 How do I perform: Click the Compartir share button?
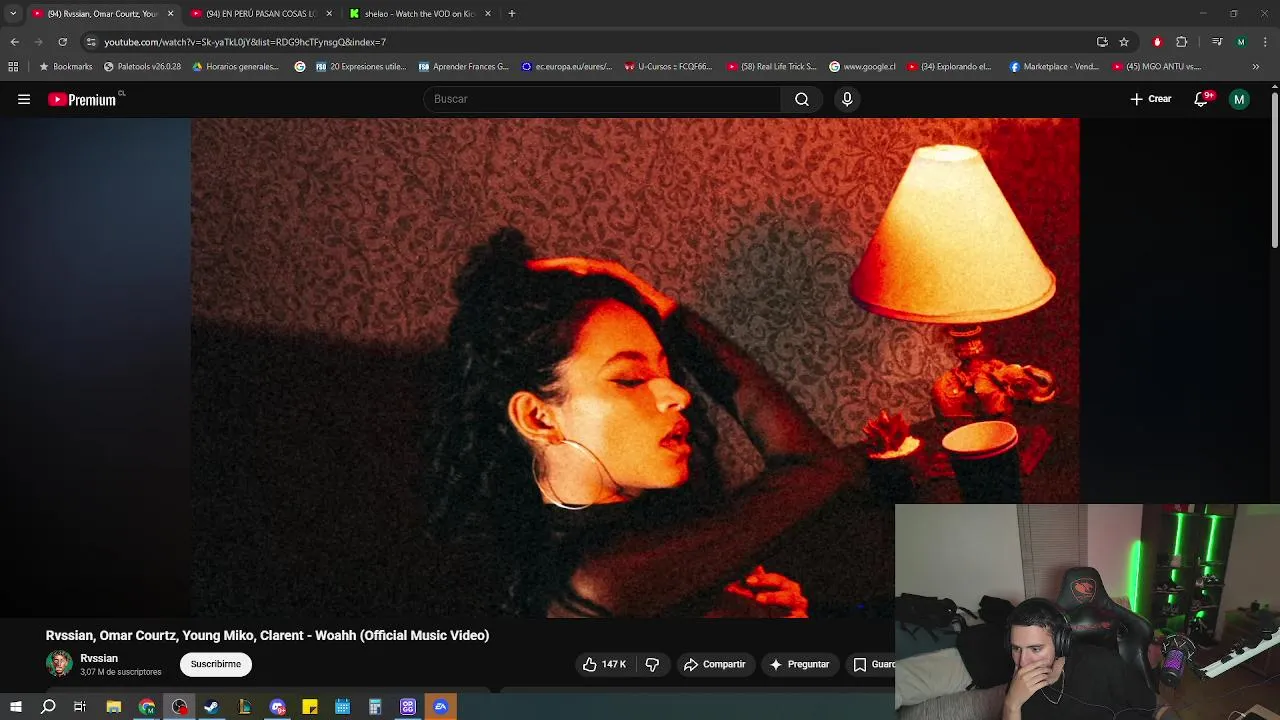(x=715, y=664)
